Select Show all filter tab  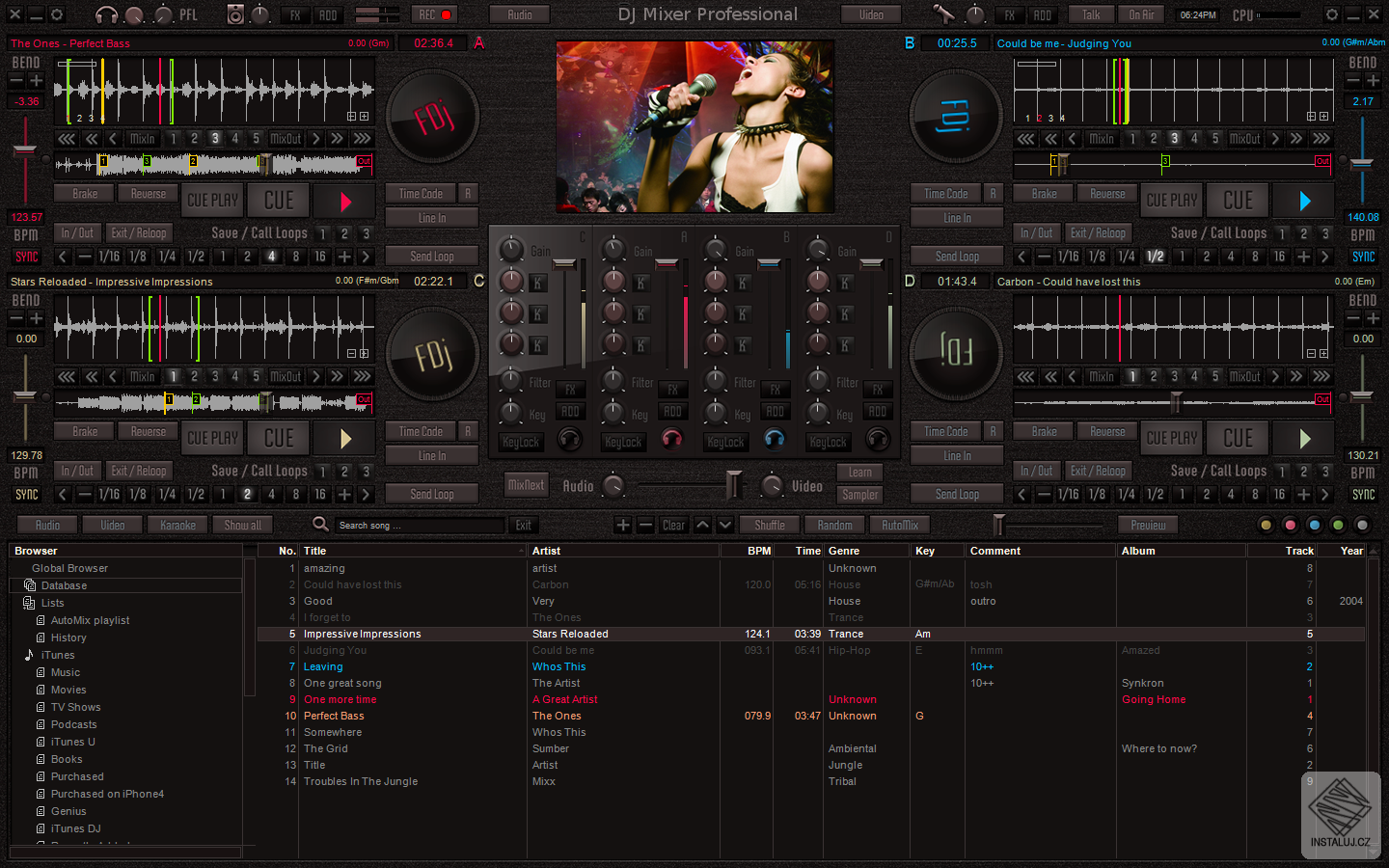(243, 525)
